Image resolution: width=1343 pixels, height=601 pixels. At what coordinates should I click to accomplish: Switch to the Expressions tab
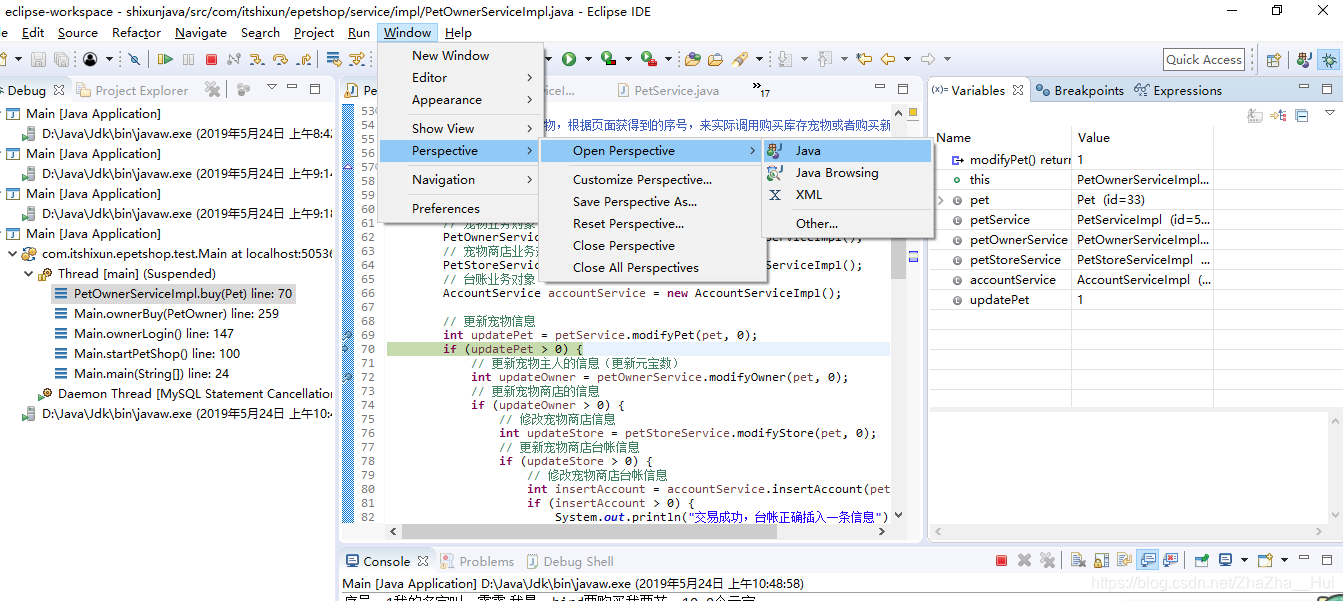pyautogui.click(x=1178, y=90)
